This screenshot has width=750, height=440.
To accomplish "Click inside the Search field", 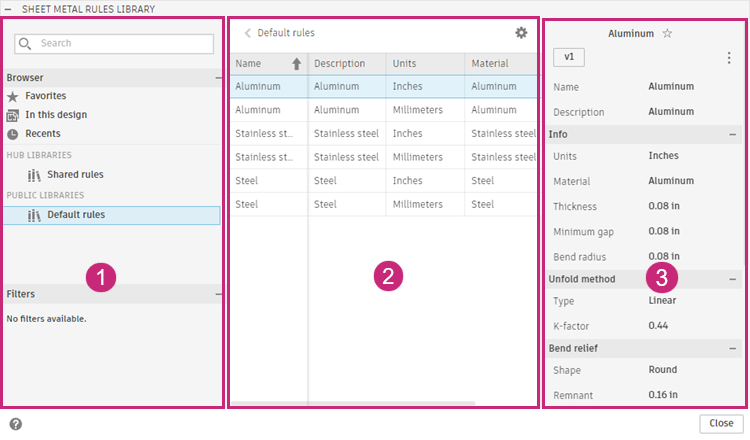I will click(x=114, y=44).
